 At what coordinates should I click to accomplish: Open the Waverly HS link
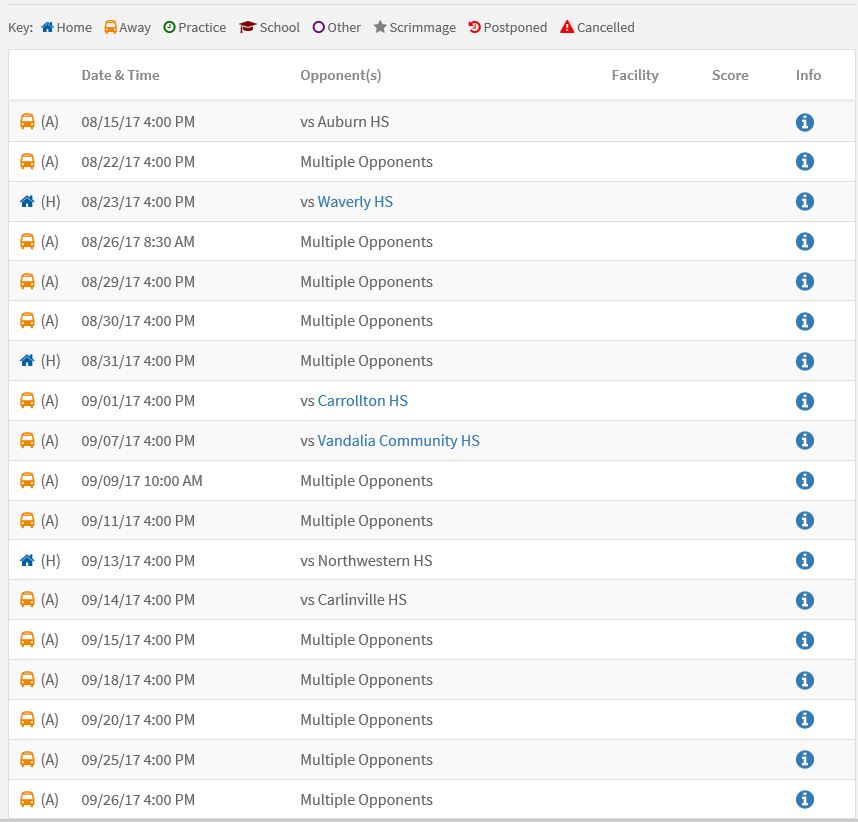355,202
